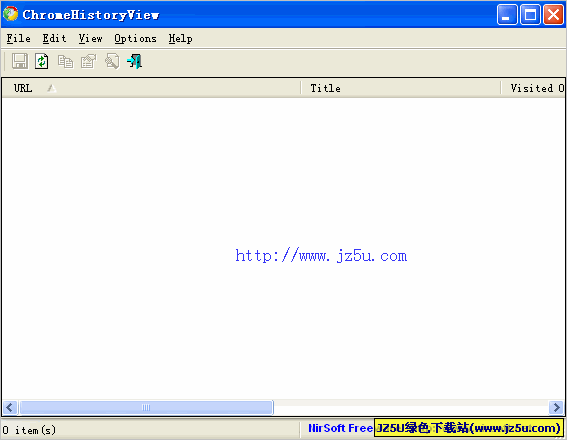Viewport: 567px width, 440px height.
Task: Sort the list by Title column header
Action: (401, 88)
